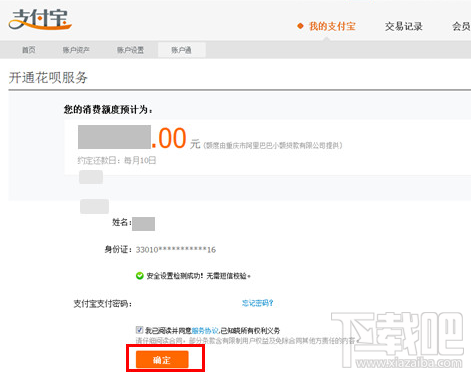Screen dimensions: 471x373
Task: Click the gray masked 姓名 value box
Action: (143, 224)
